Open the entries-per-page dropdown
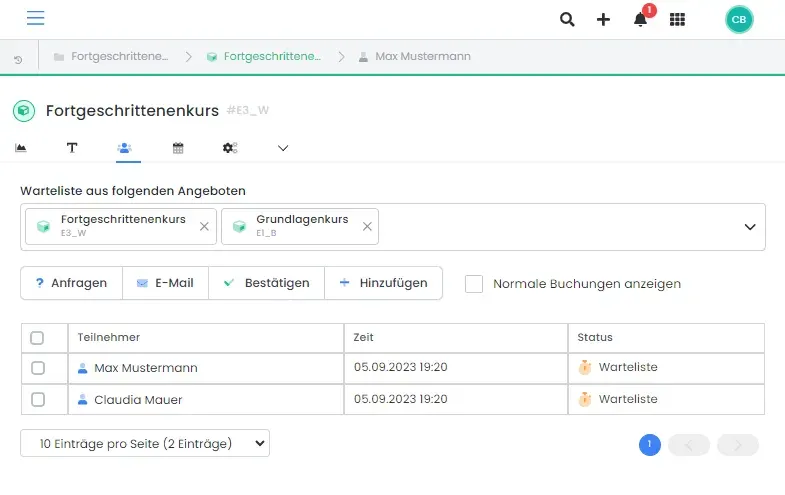Screen dimensions: 785x495 145,443
